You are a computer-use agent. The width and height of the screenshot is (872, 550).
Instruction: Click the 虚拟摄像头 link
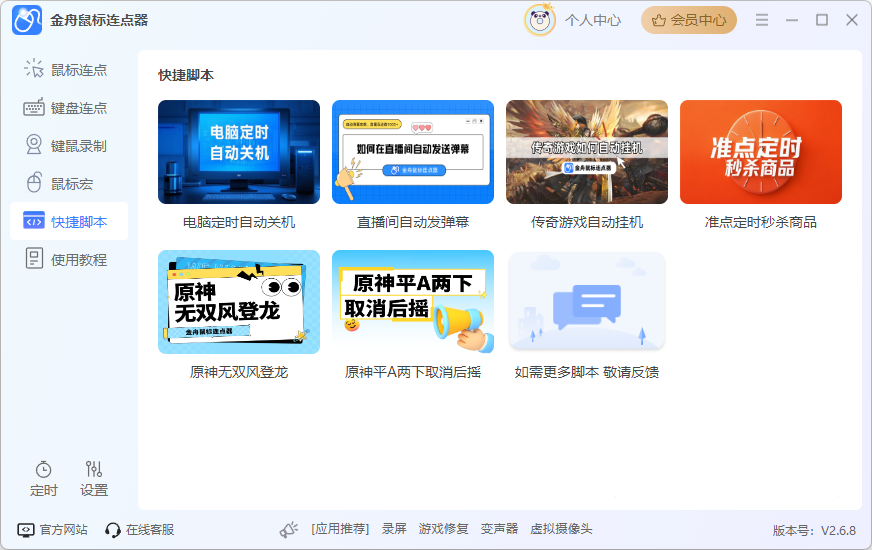tap(561, 529)
